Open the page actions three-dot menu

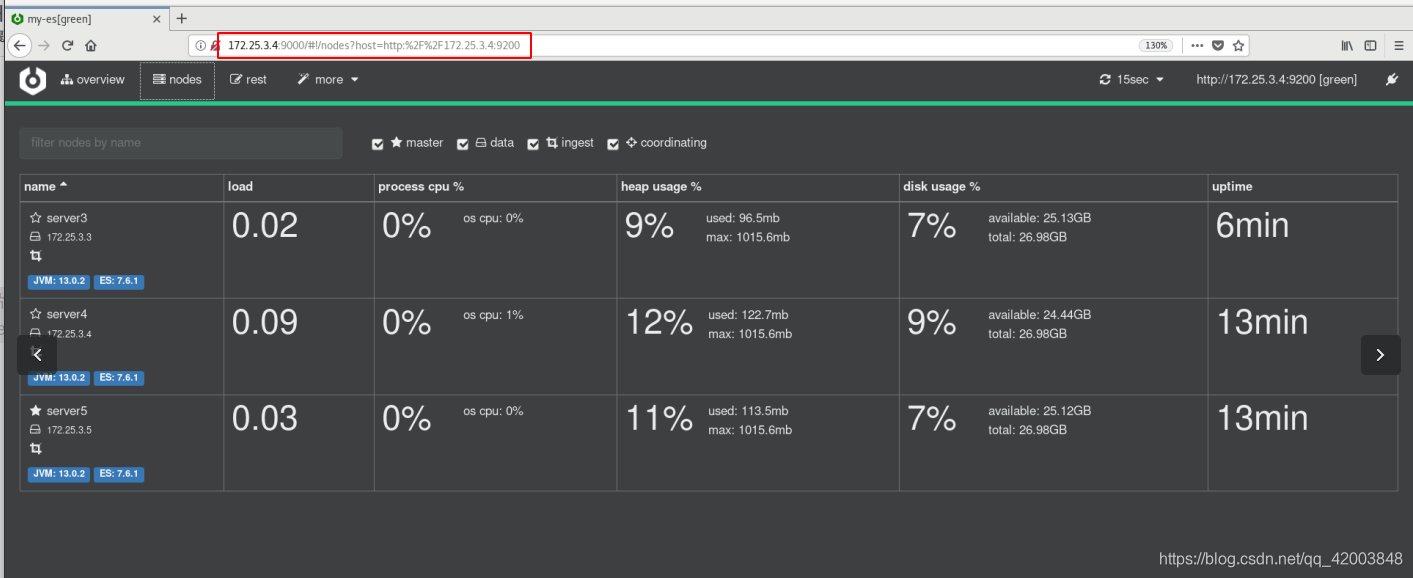[x=1197, y=45]
